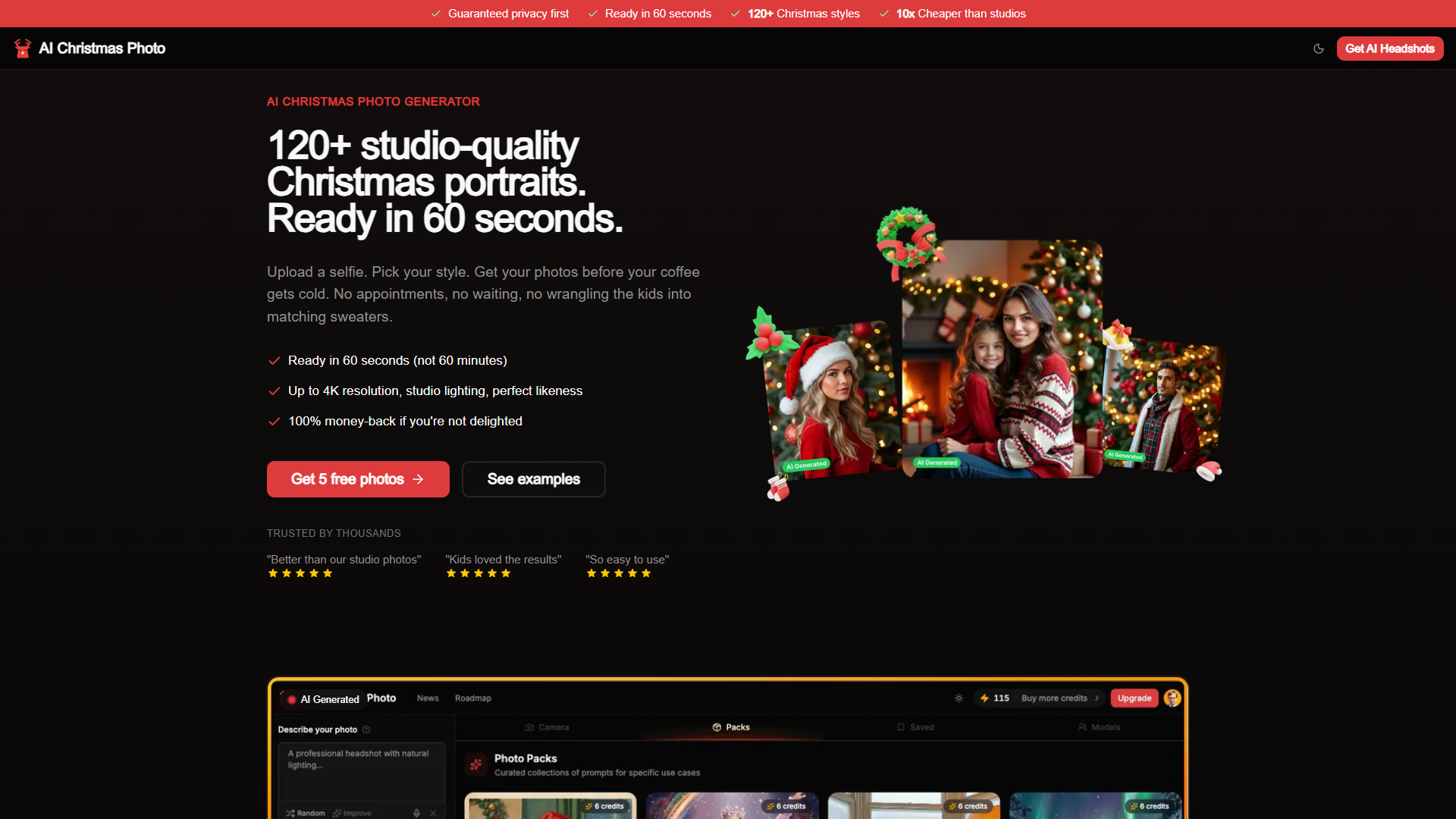Open the third pack with window image
1456x819 pixels.
tap(914, 805)
